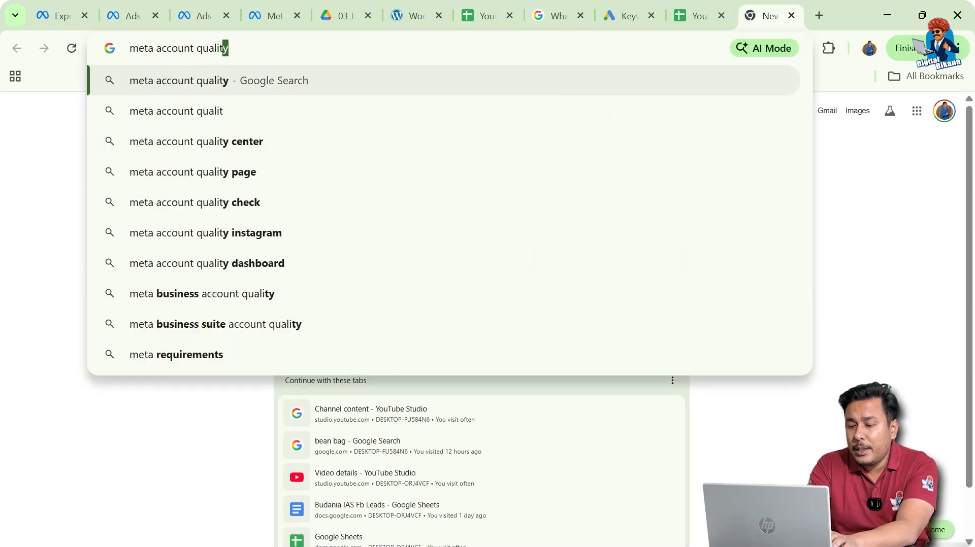This screenshot has height=547, width=975.
Task: Switch to the first Meta 'Exp' tab
Action: [x=54, y=16]
